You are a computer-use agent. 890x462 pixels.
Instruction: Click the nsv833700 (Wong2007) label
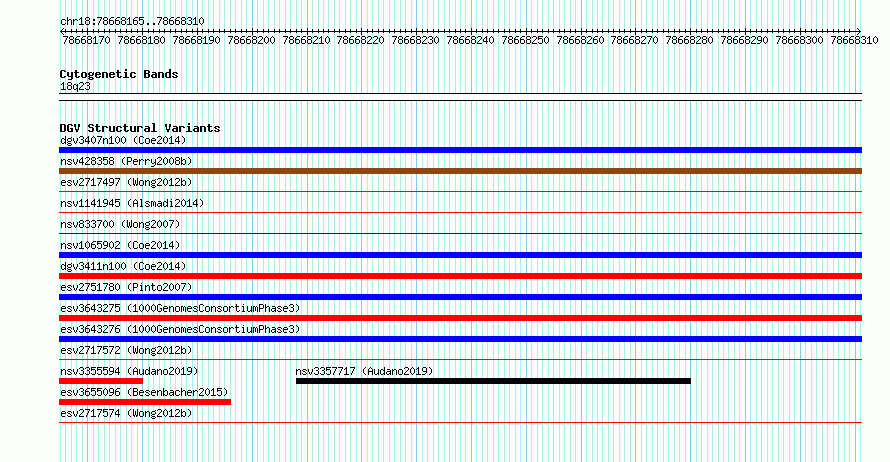tap(120, 225)
